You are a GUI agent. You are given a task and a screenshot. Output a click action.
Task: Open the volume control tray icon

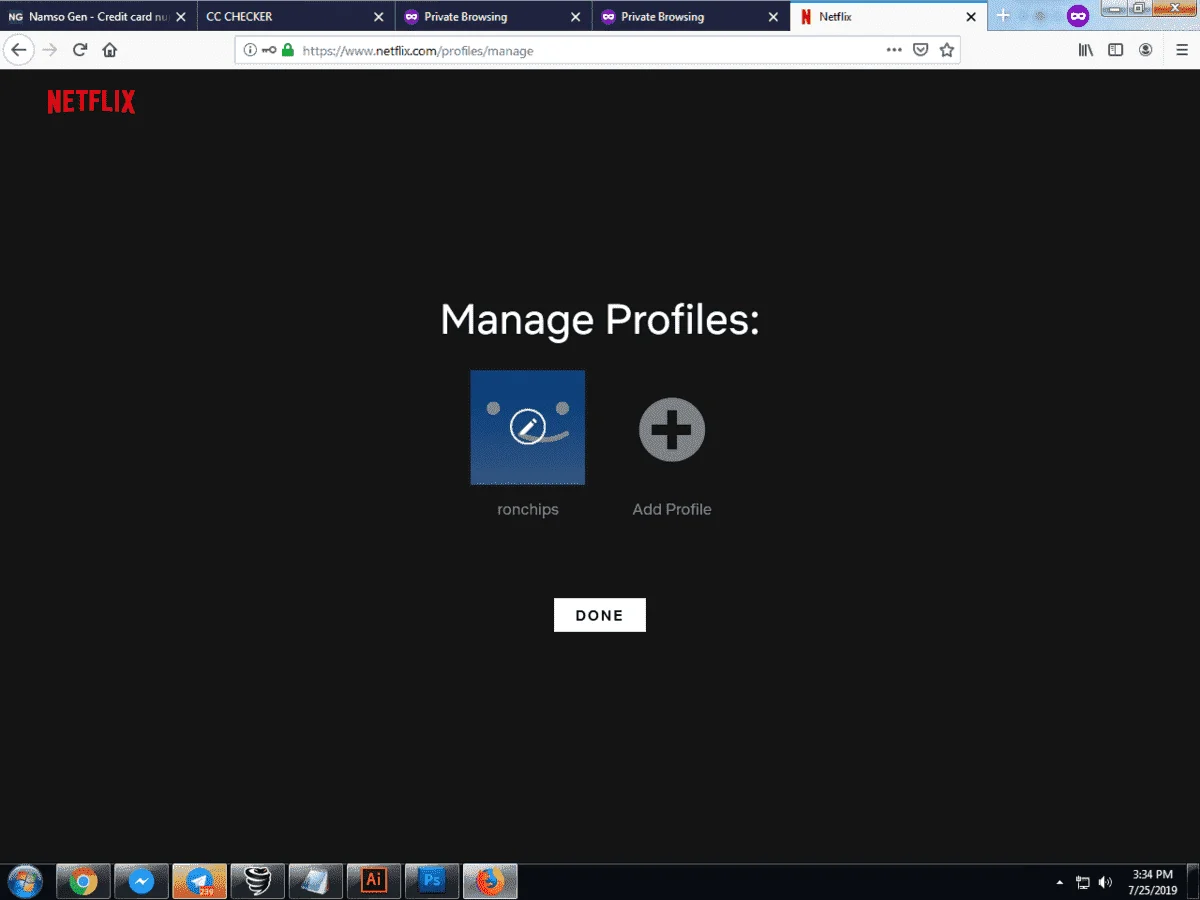pyautogui.click(x=1105, y=882)
